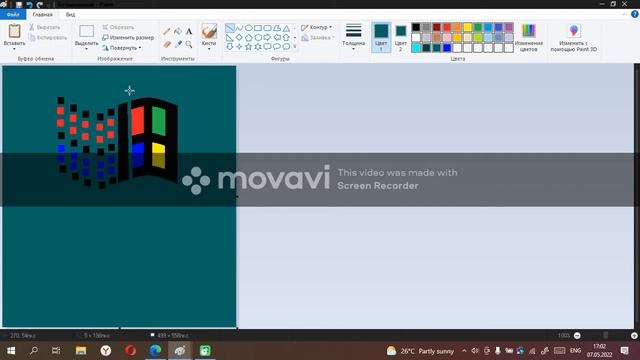Open the weather widget showing 26°C
Screen dimensions: 640x360
tap(420, 351)
